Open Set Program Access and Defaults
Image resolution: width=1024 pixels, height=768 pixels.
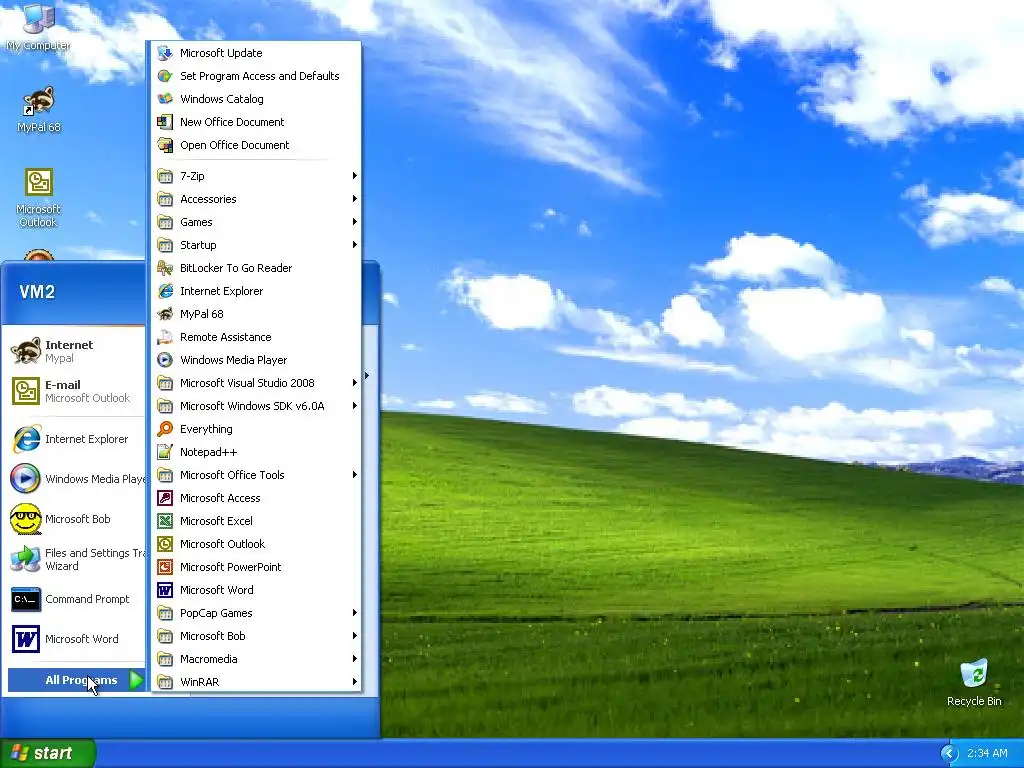coord(256,76)
